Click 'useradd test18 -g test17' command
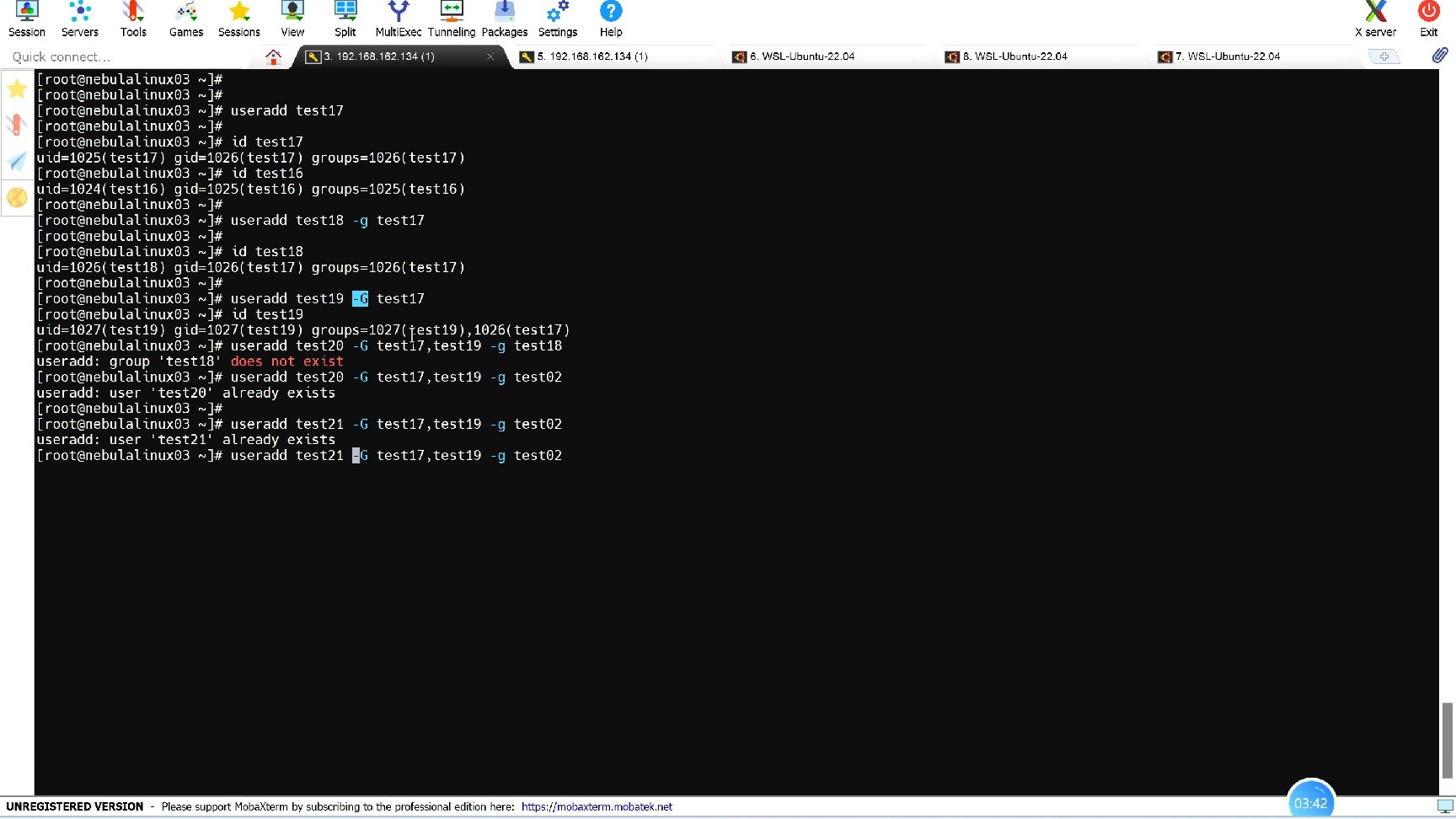 point(327,220)
